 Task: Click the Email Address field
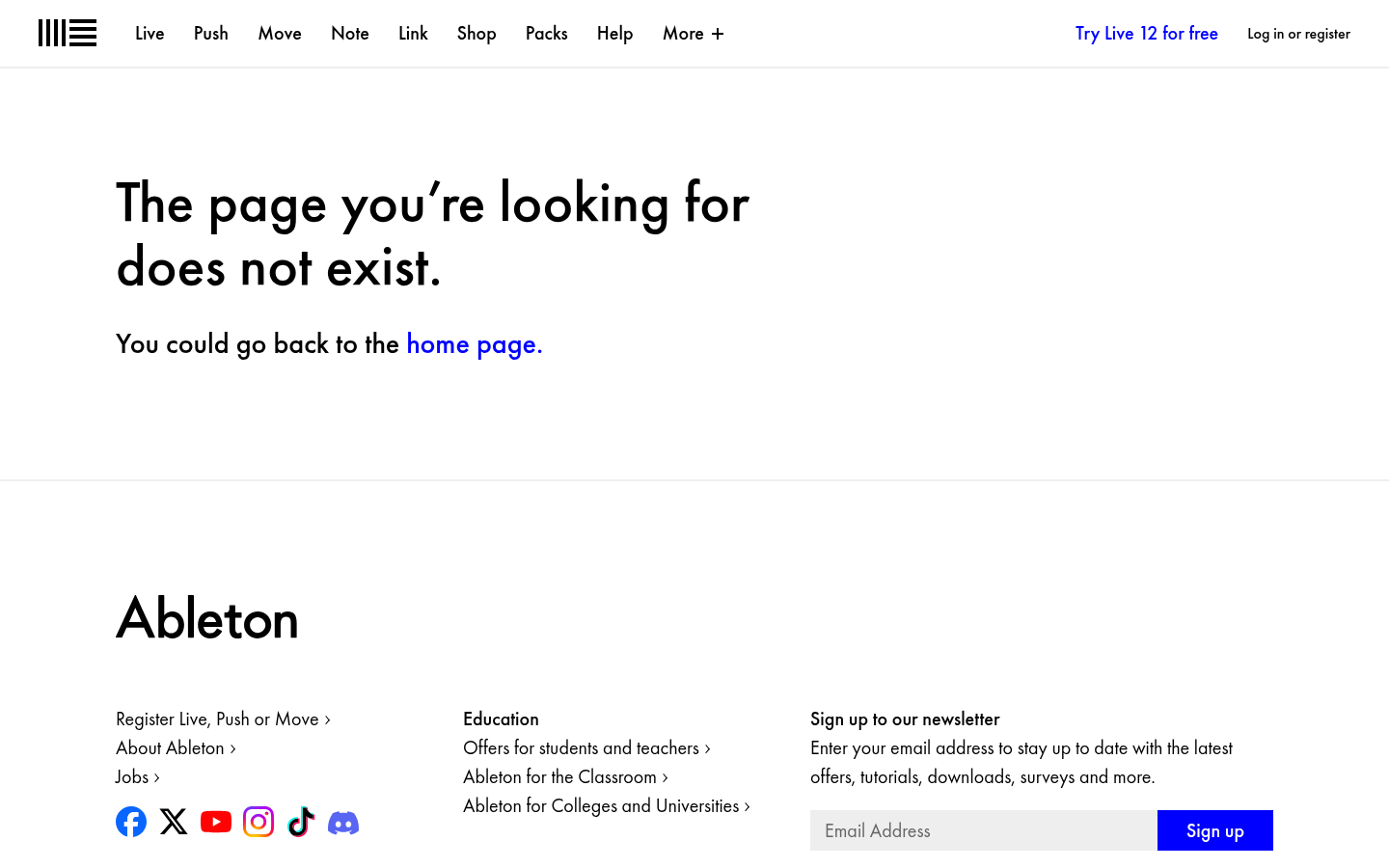(983, 830)
